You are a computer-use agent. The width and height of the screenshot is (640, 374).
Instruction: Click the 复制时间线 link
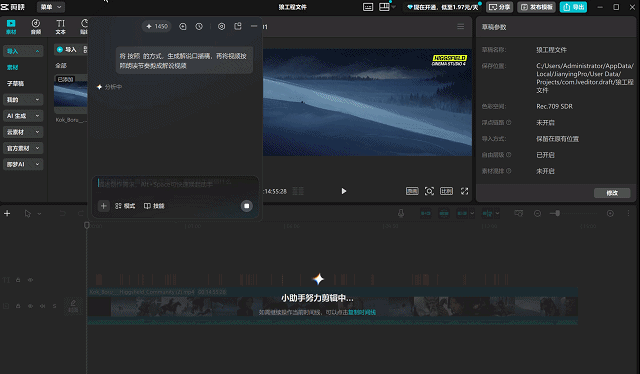(x=362, y=312)
